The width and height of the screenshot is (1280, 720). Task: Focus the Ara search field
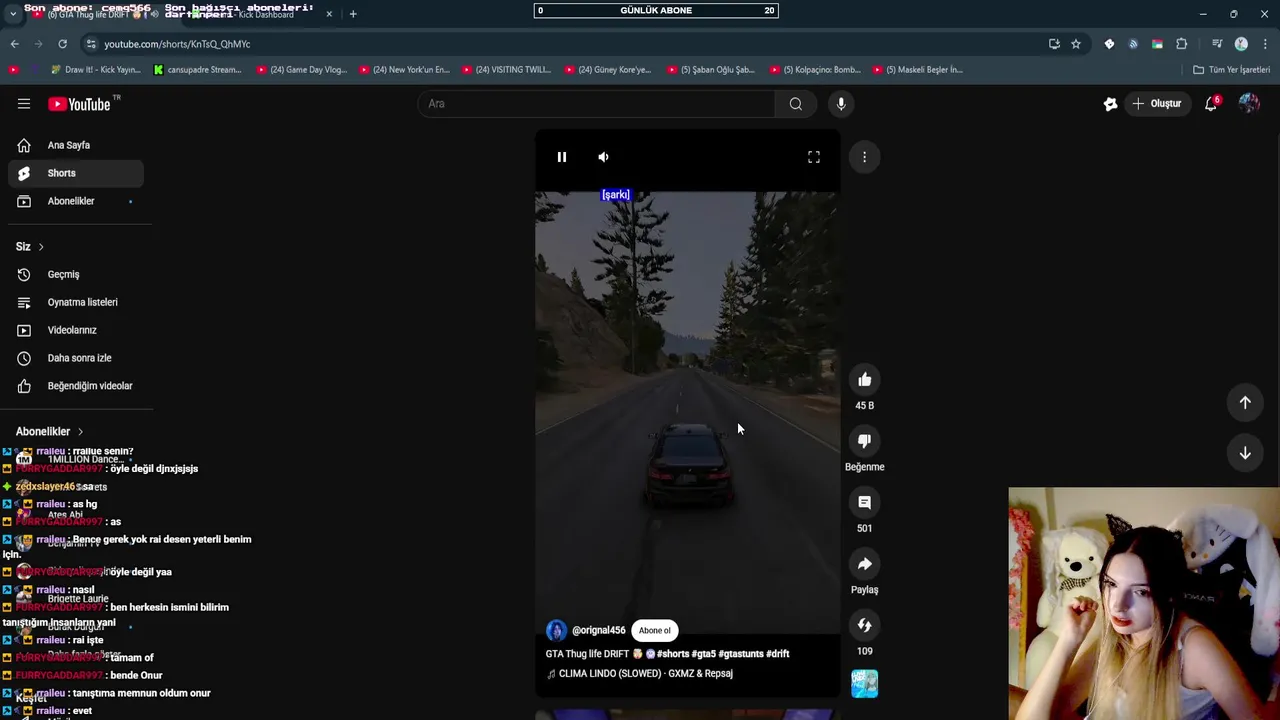click(596, 104)
